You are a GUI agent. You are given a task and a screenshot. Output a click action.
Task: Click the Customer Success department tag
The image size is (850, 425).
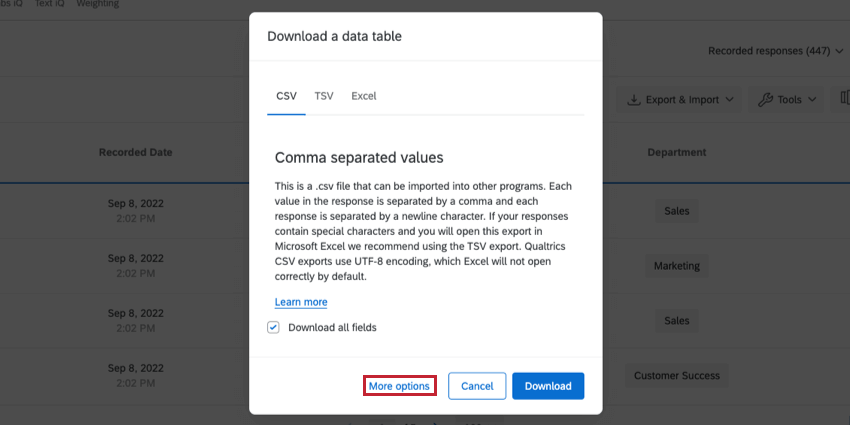[x=677, y=376]
